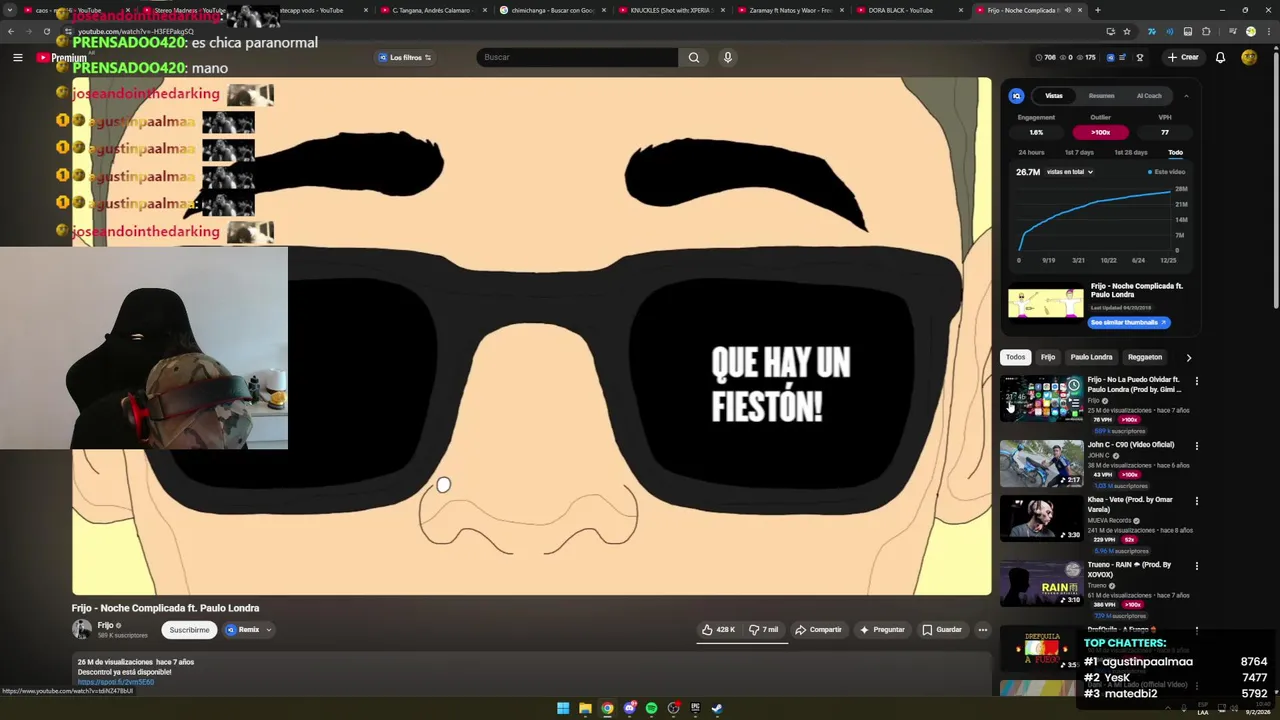Open vistas en total dropdown
Screen dimensions: 1280x720
(1070, 172)
